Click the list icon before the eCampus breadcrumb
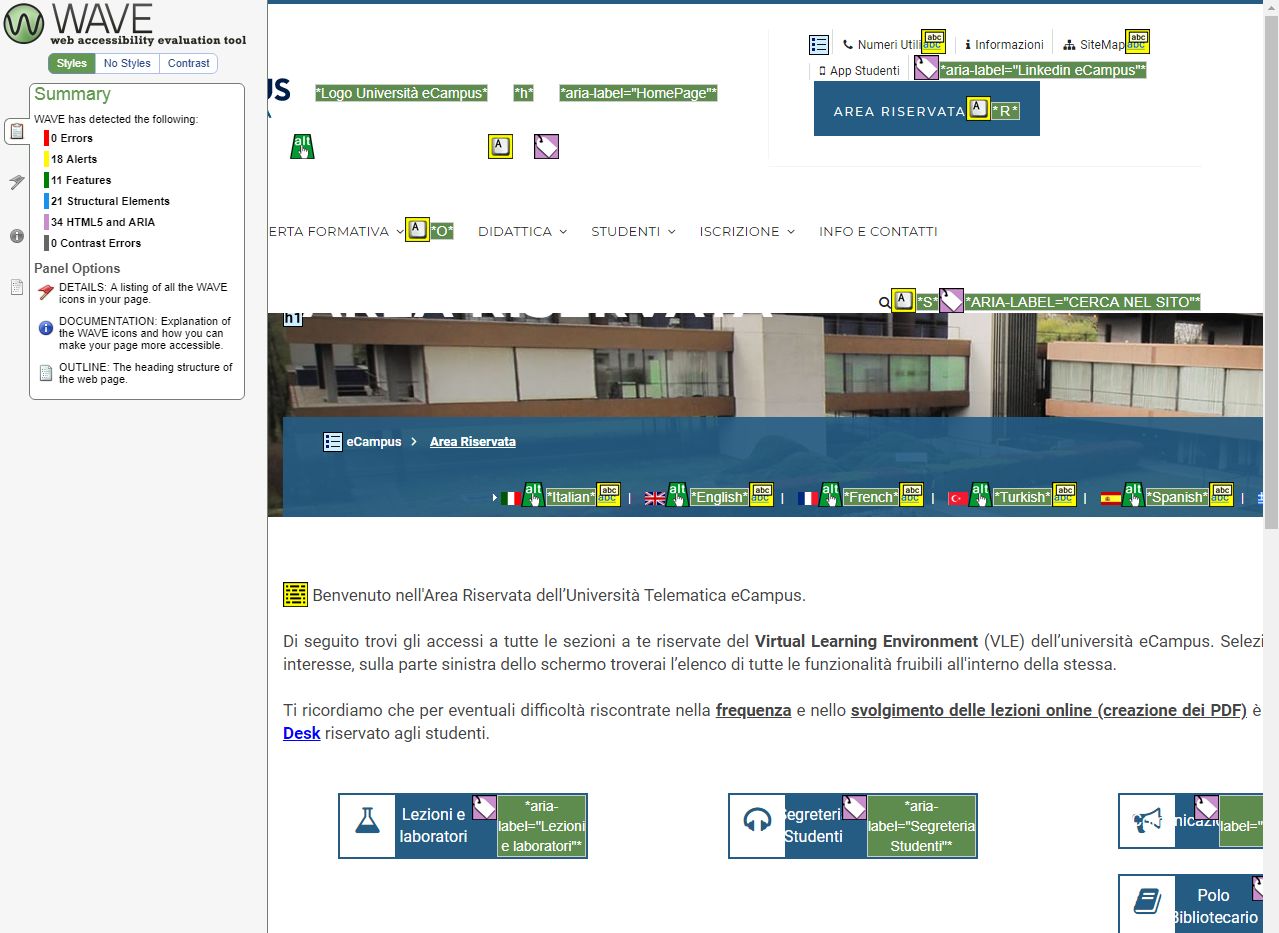 click(333, 442)
